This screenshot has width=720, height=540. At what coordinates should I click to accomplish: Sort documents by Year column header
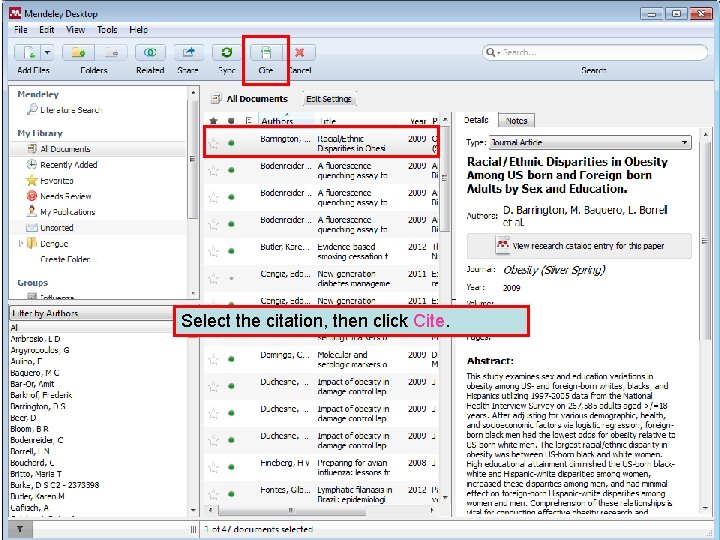click(418, 121)
